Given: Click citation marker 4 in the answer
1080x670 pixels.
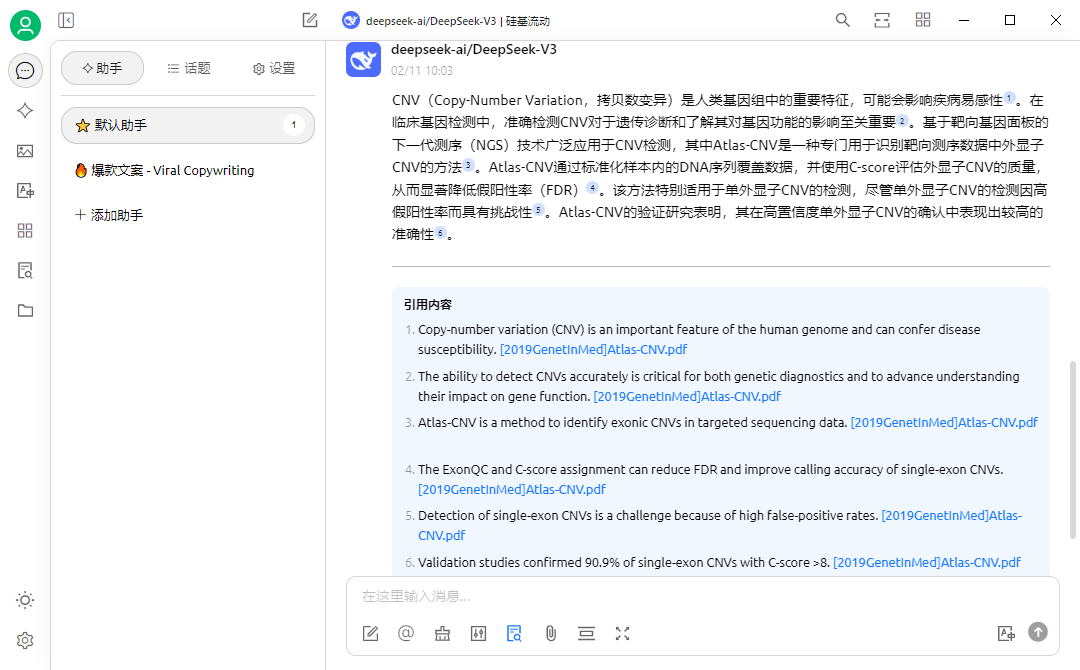Looking at the screenshot, I should pos(592,187).
